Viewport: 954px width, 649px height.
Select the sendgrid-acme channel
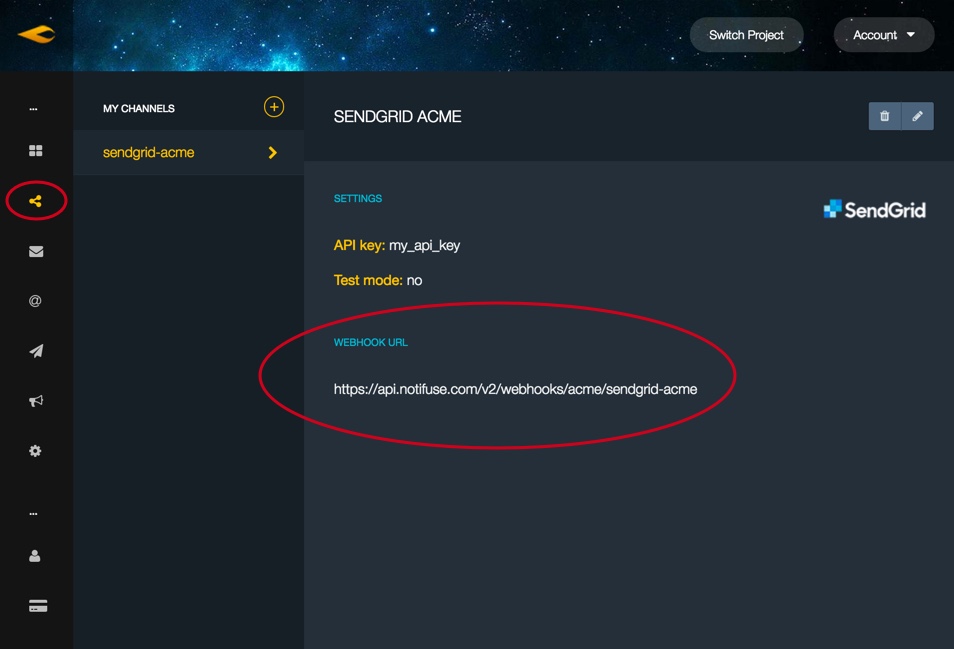point(189,153)
